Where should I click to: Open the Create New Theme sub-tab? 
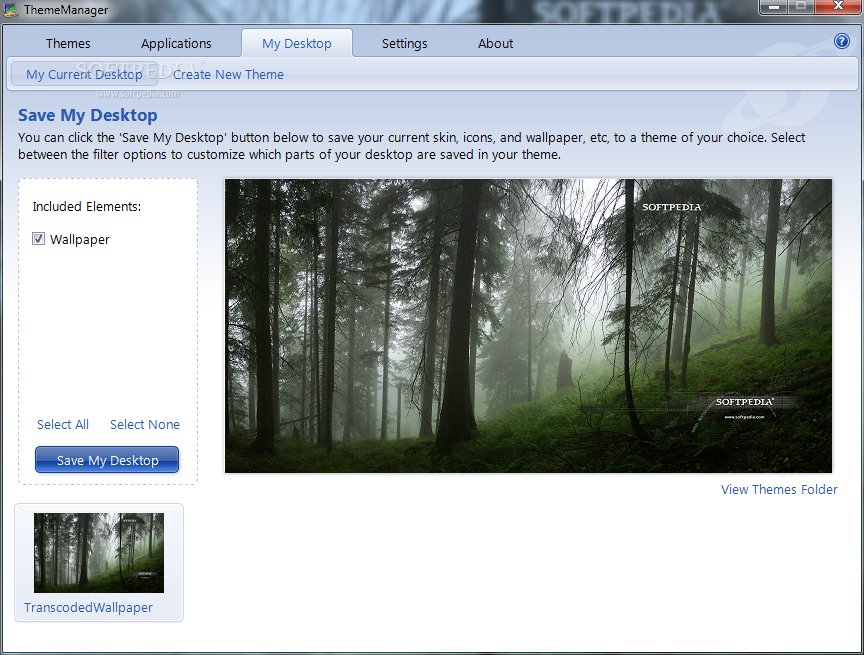(228, 74)
